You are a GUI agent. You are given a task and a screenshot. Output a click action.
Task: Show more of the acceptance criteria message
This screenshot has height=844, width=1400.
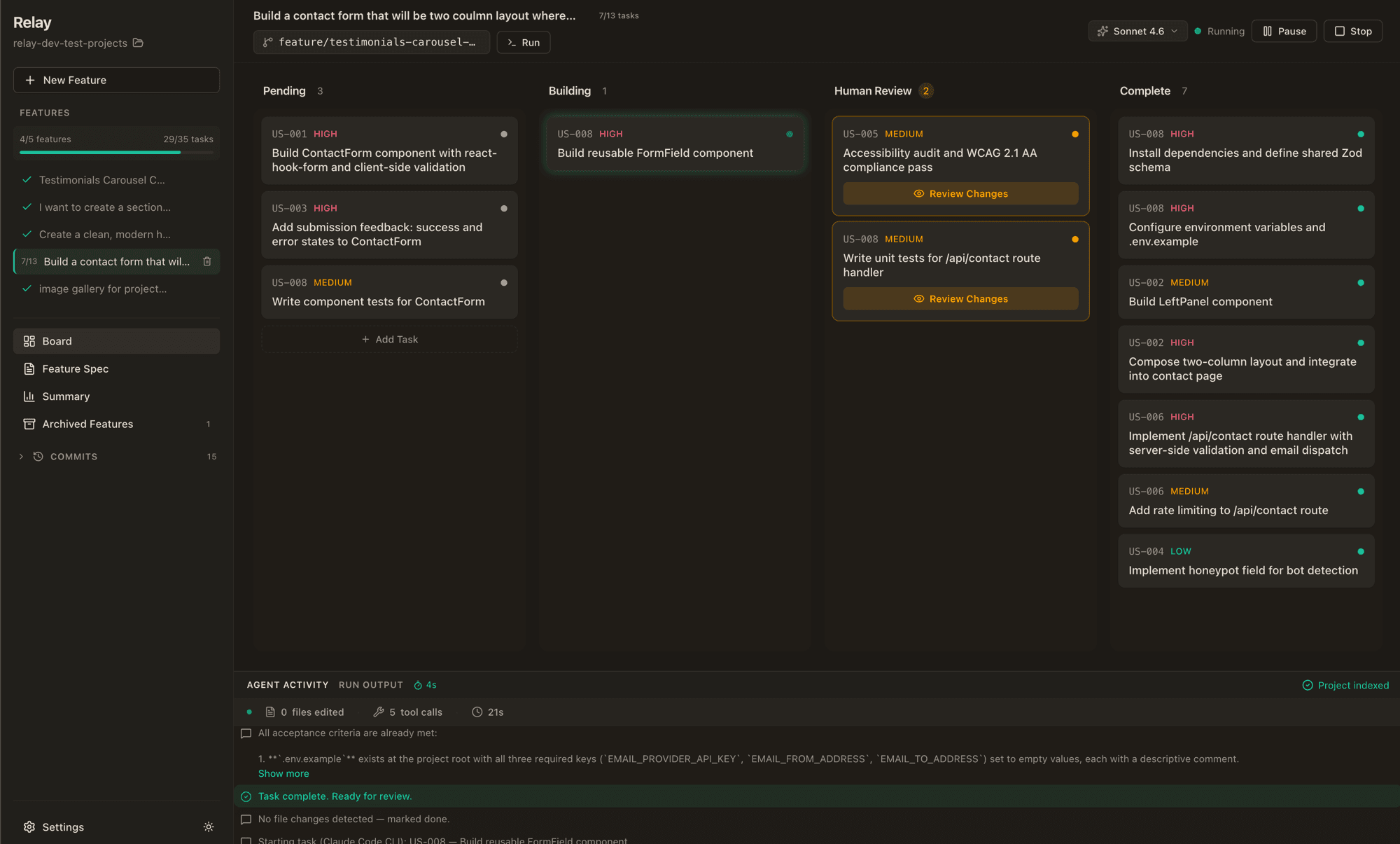[283, 774]
